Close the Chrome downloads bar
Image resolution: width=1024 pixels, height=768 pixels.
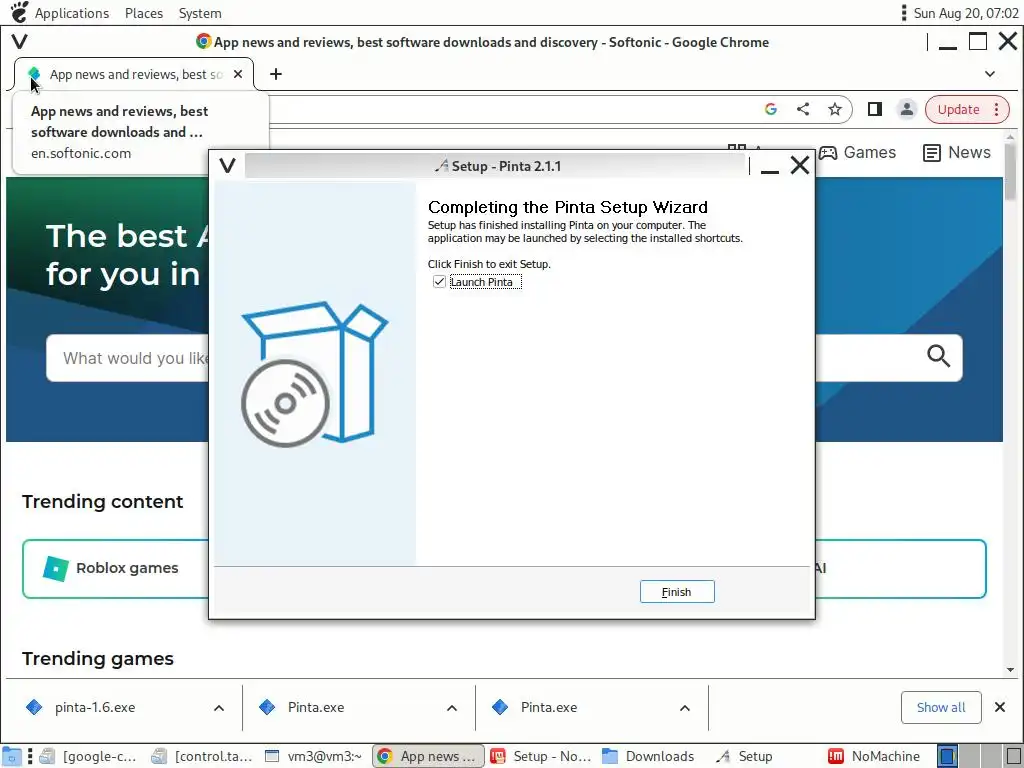pos(999,707)
